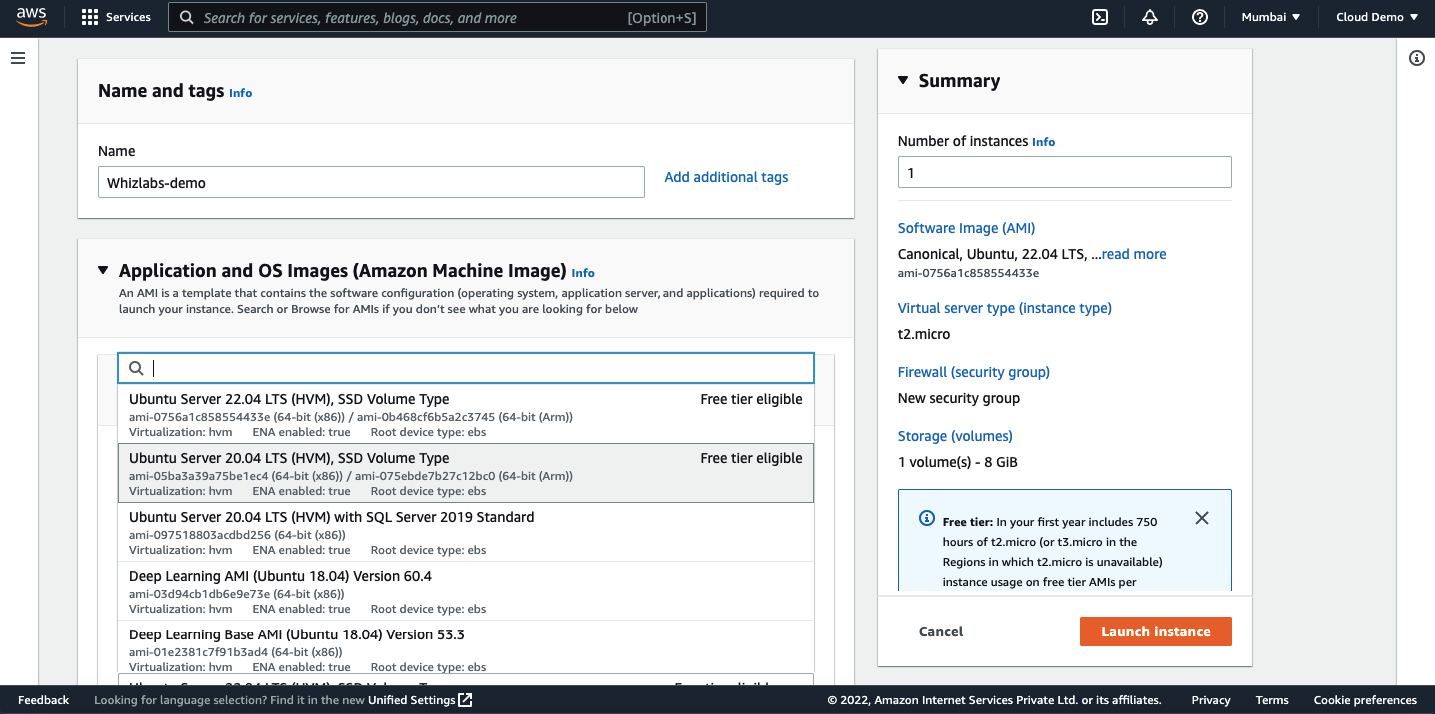Open Software Image (AMI) summary link

[966, 228]
